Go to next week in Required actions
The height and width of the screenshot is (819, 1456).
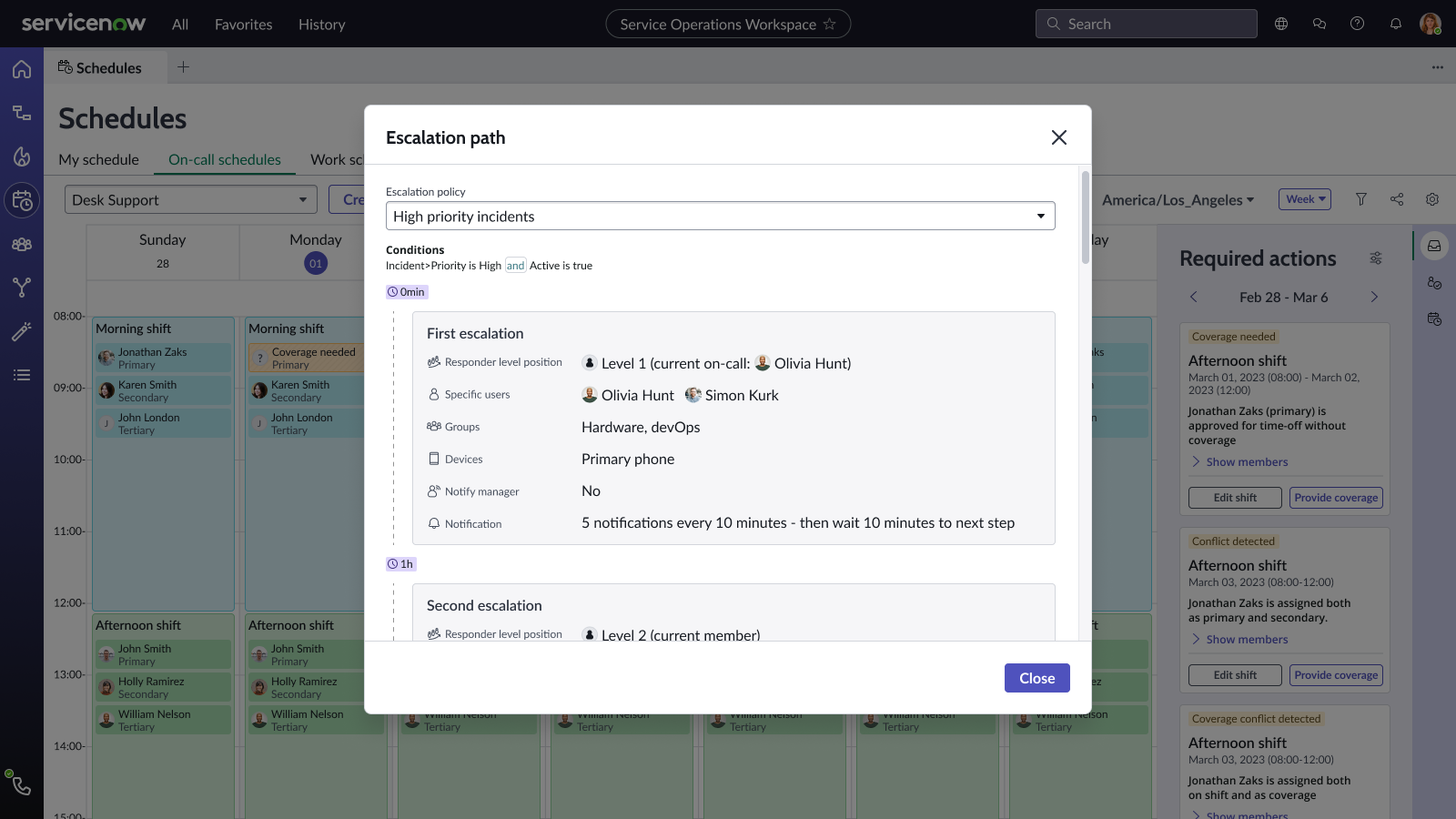click(1374, 297)
